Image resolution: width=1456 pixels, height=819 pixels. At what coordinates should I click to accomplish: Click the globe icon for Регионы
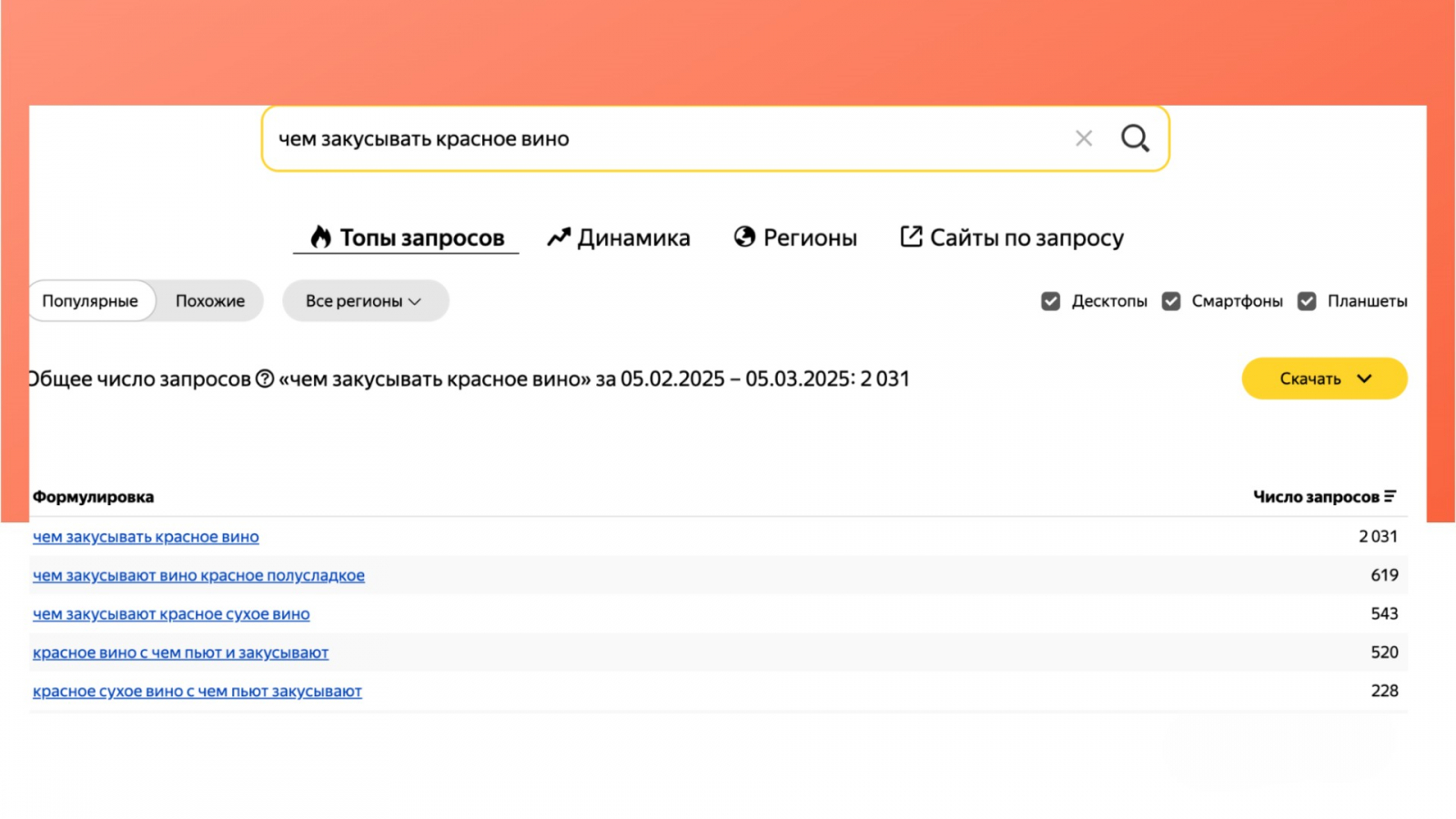point(744,238)
